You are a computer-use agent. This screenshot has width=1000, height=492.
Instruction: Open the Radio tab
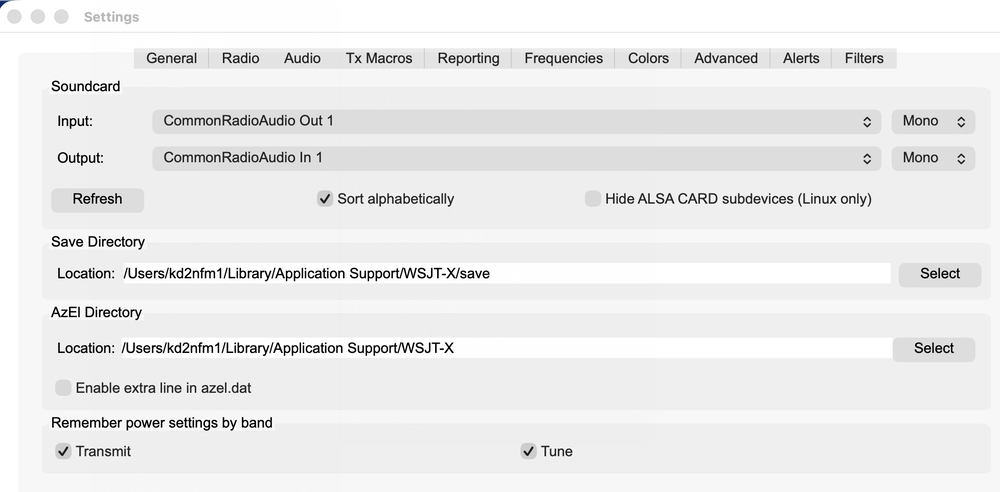[240, 58]
